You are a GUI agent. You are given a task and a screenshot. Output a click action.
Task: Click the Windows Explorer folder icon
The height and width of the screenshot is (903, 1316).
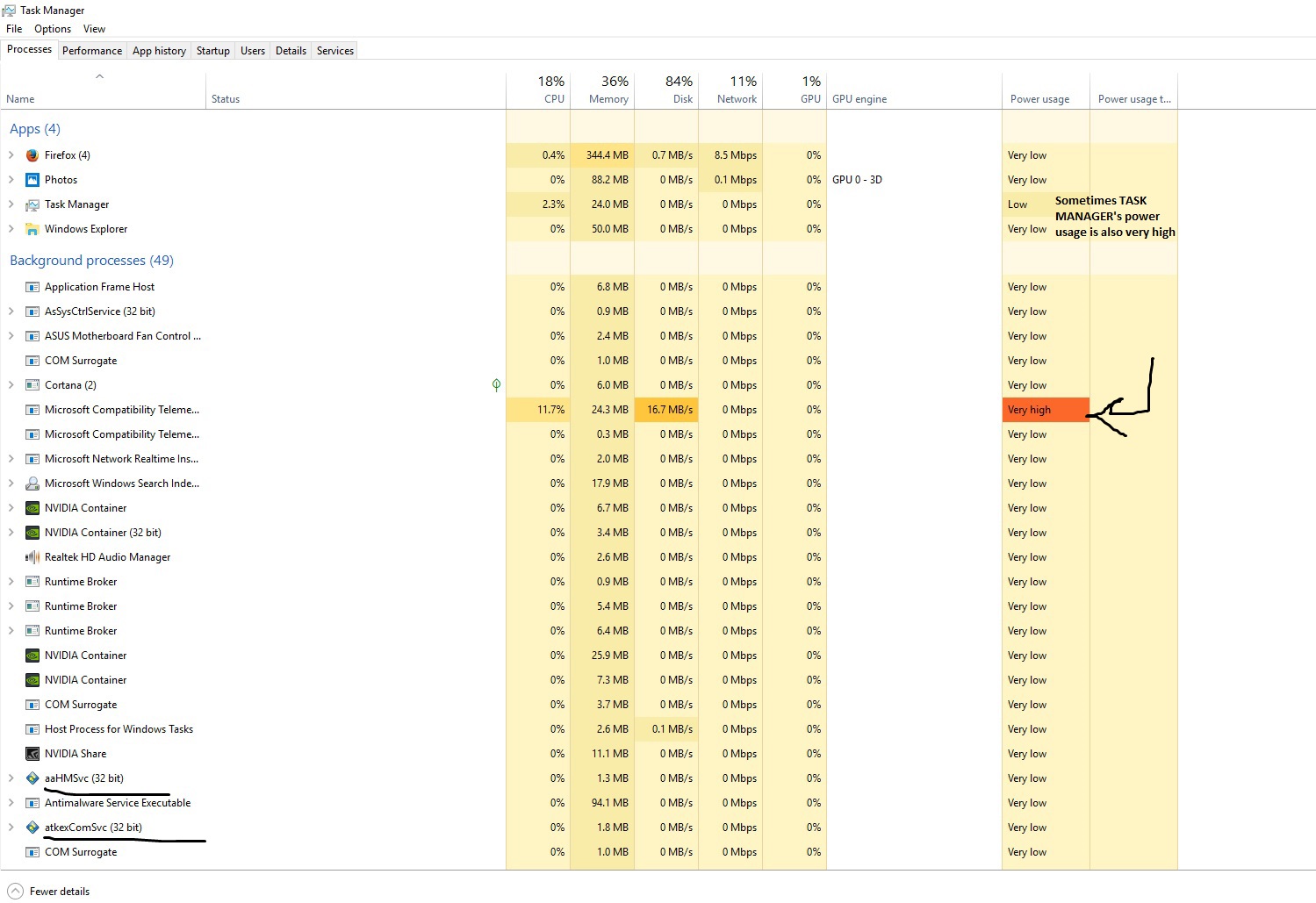(x=32, y=229)
